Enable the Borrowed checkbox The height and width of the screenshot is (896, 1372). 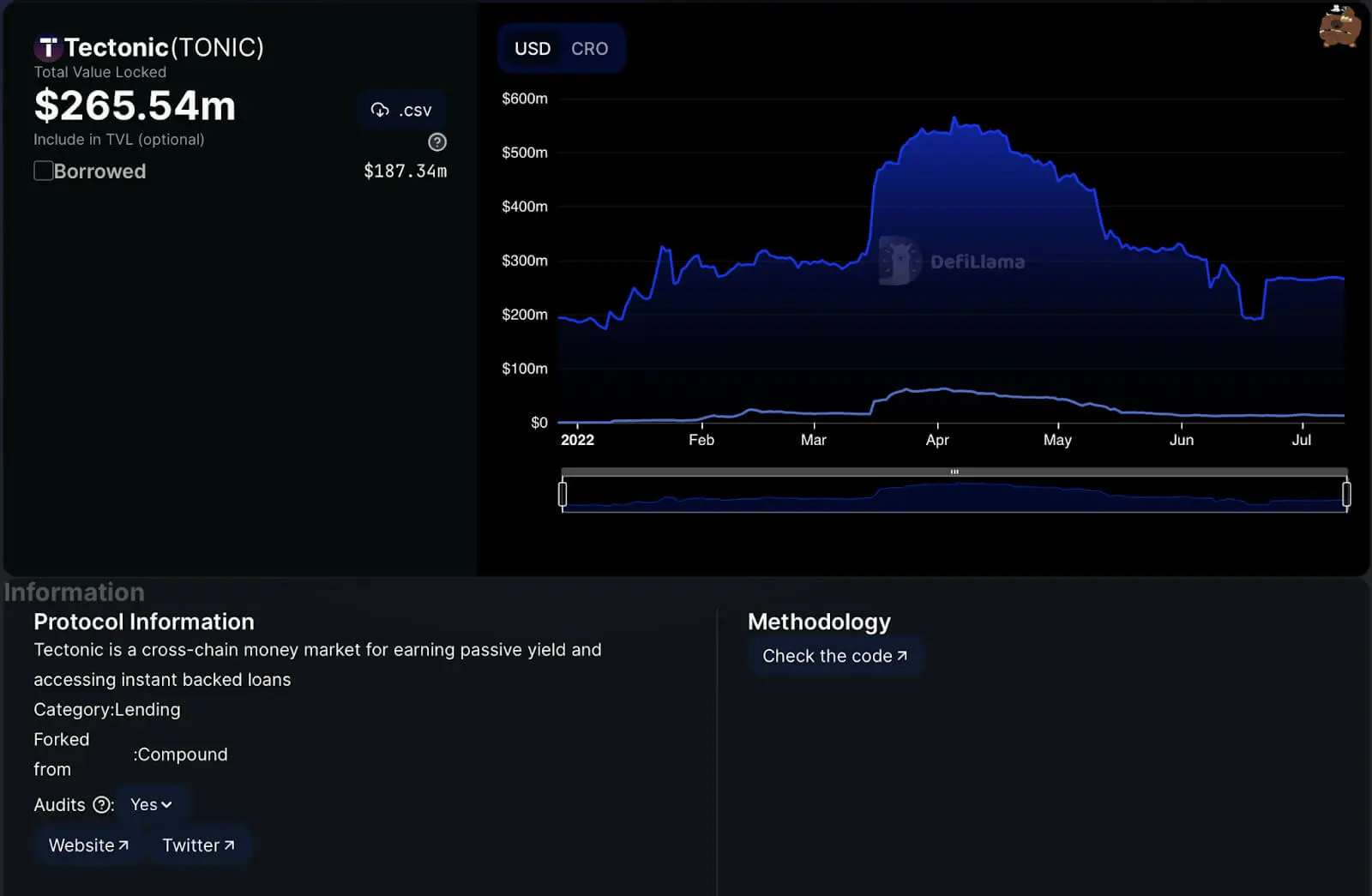(x=44, y=171)
